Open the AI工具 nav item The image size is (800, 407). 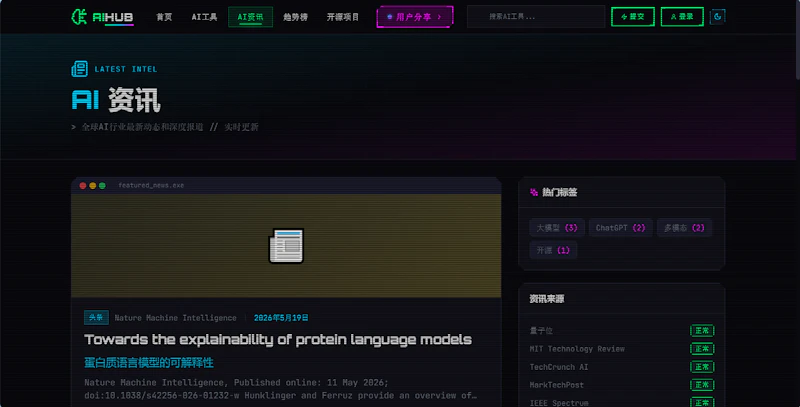[204, 17]
